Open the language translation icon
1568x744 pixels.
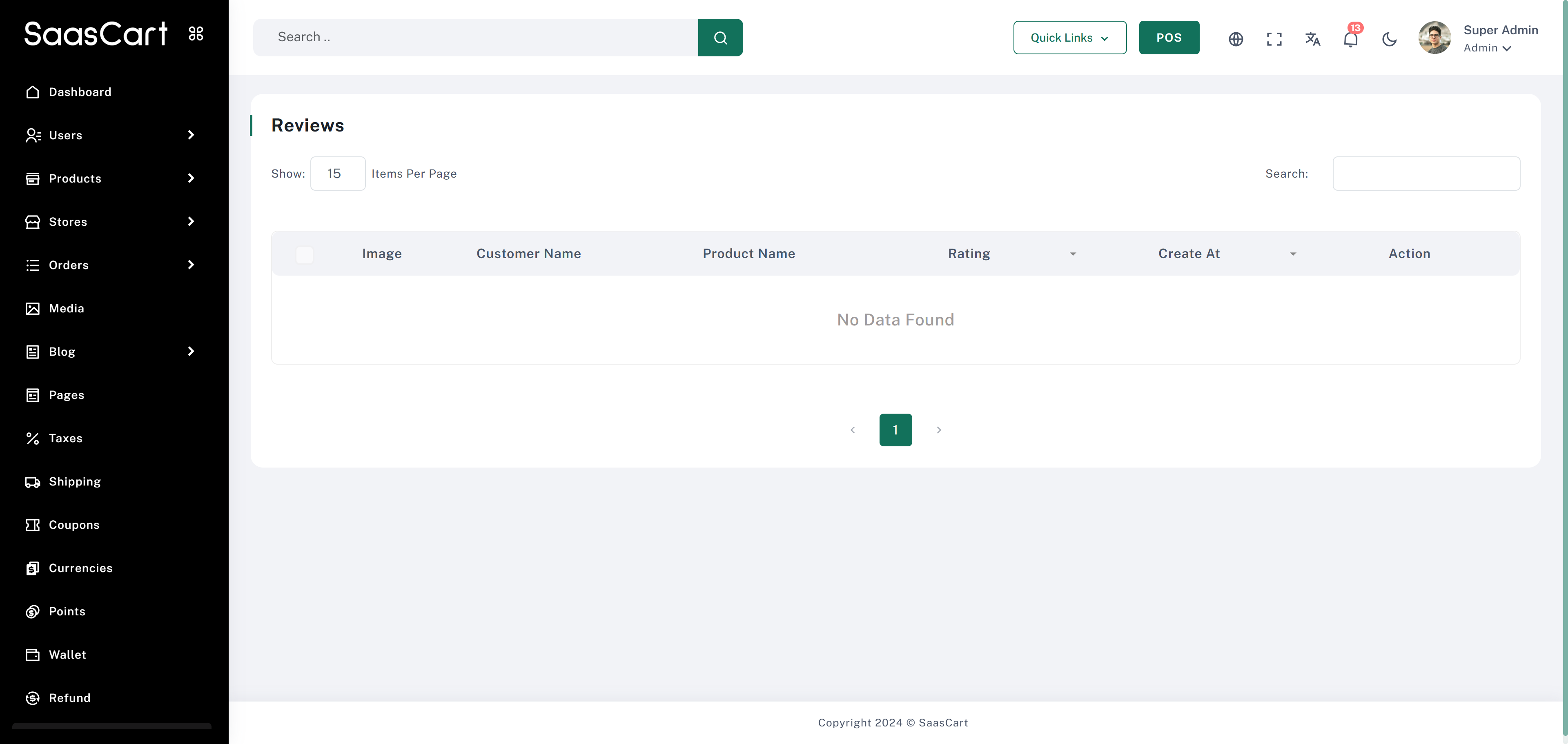pos(1312,39)
